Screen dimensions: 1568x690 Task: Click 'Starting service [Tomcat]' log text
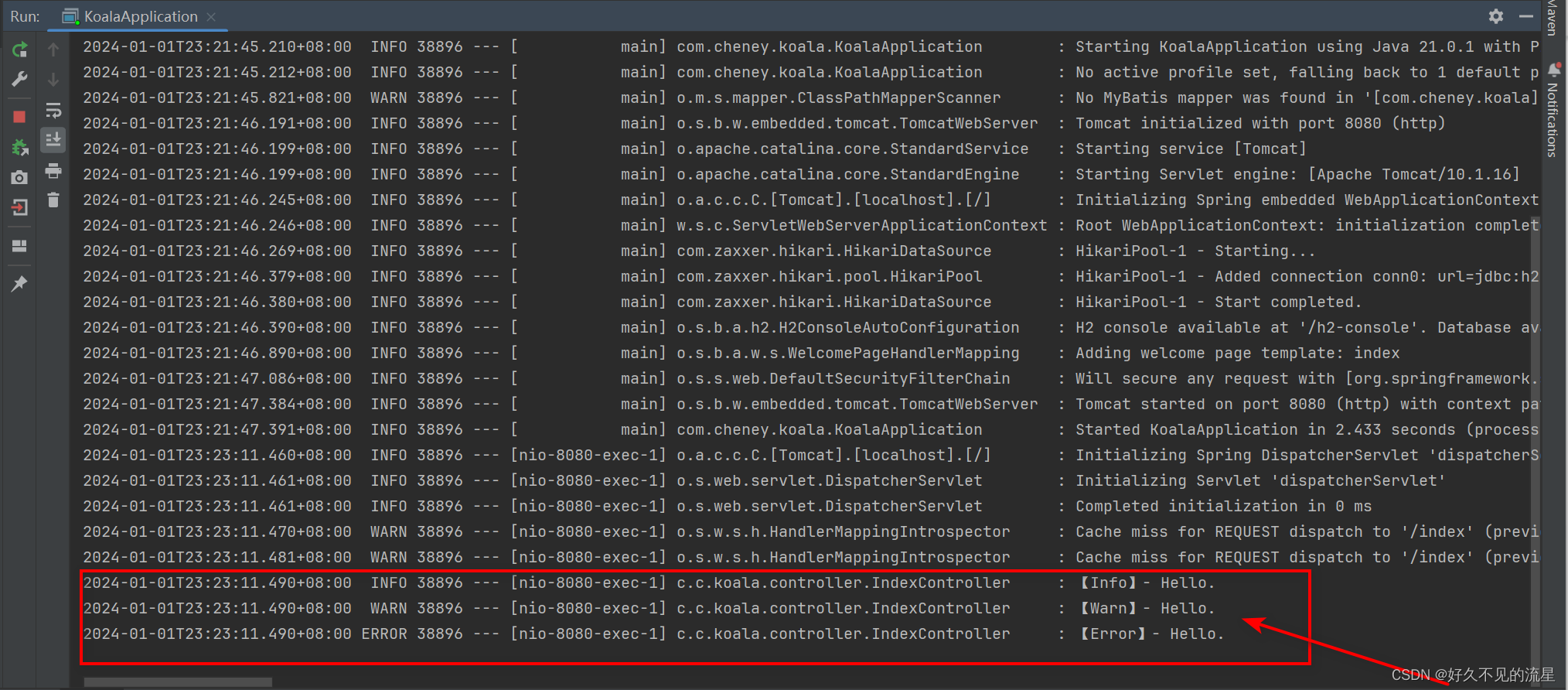pos(1191,149)
